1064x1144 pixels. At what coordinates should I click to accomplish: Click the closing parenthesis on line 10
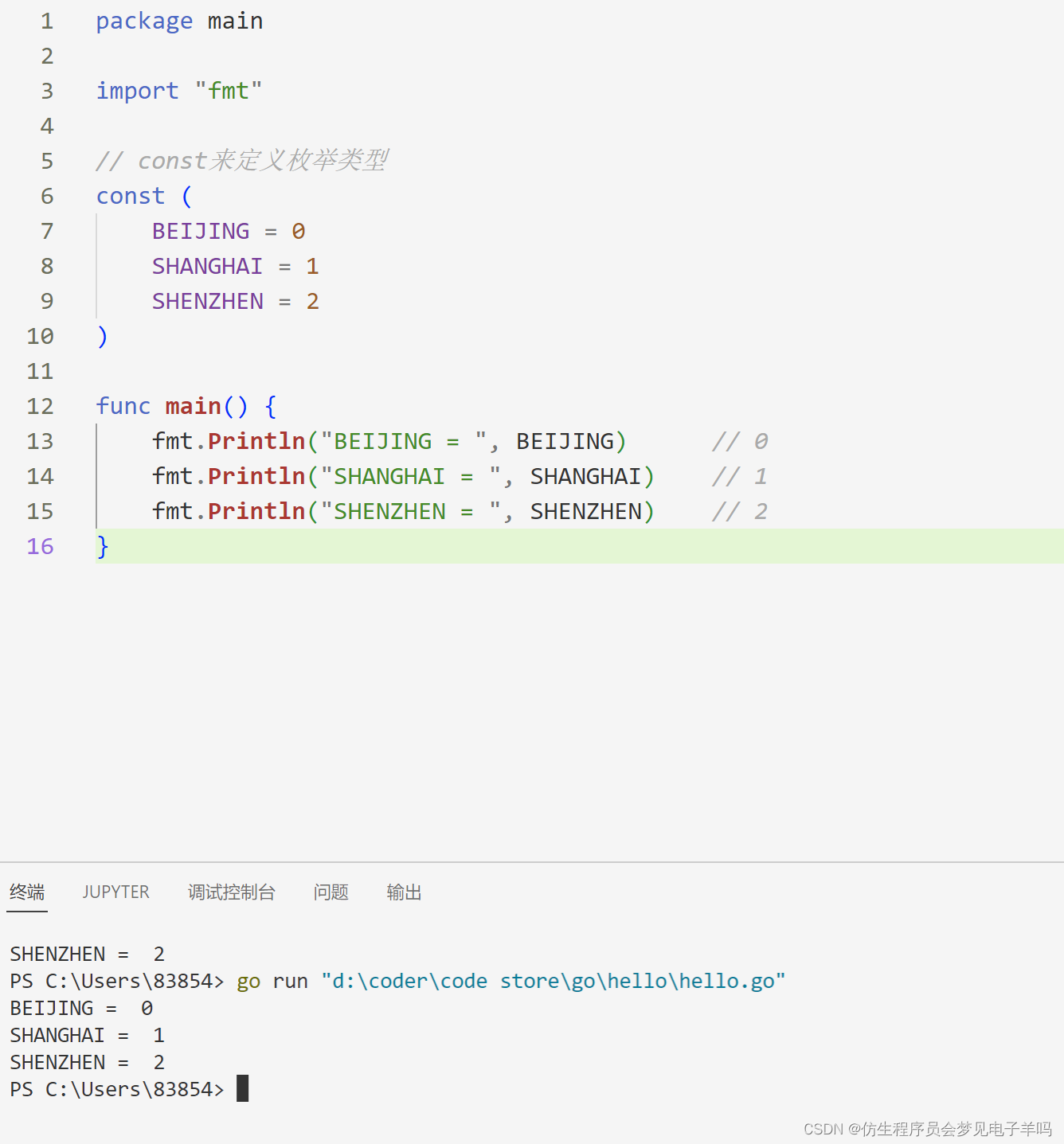pyautogui.click(x=102, y=336)
